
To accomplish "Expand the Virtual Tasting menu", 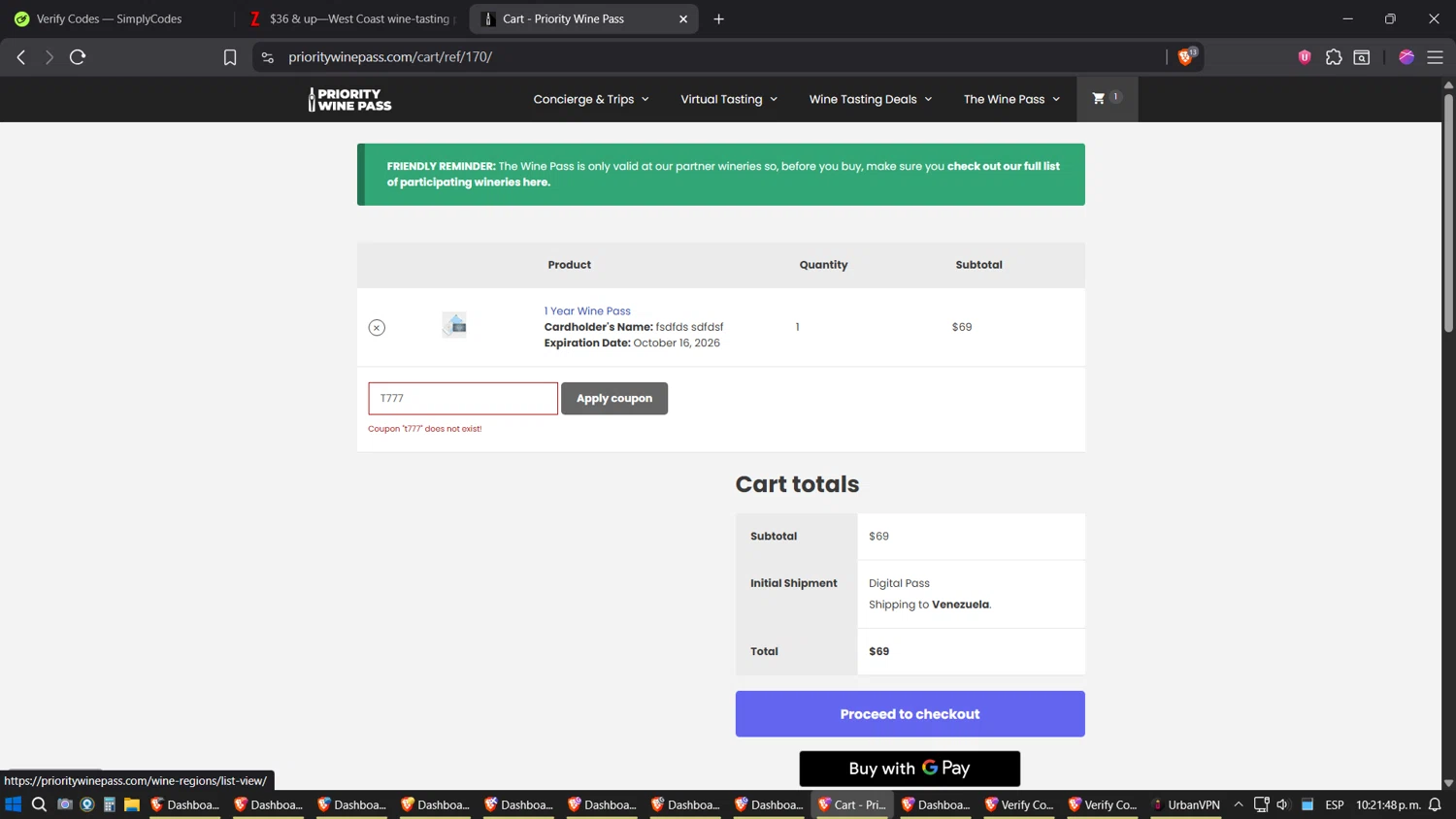I will [728, 99].
